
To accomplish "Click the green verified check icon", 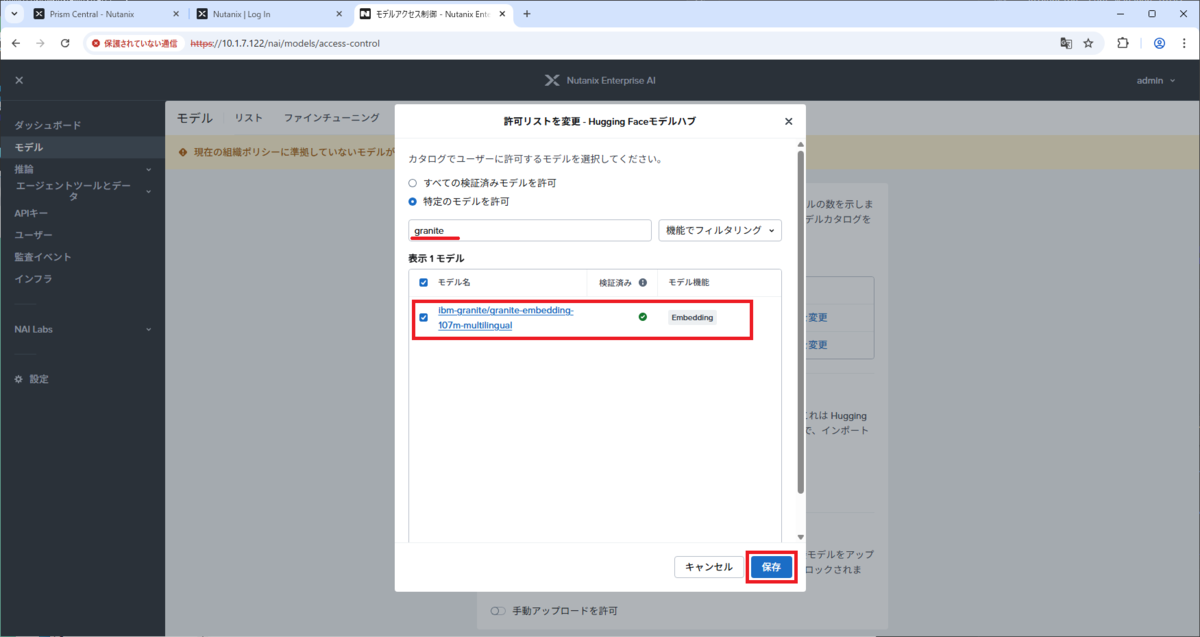I will 642,317.
